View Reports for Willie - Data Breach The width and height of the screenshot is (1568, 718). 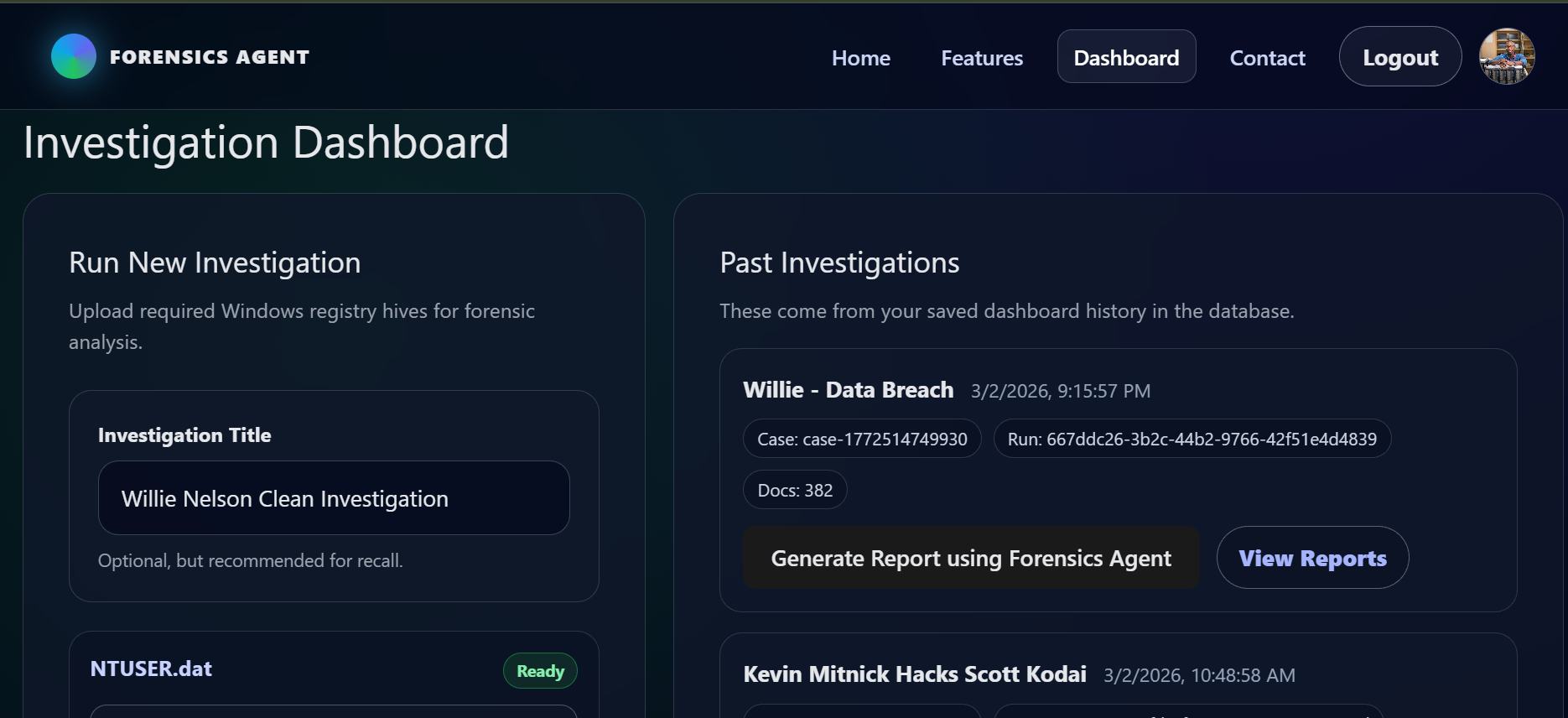tap(1312, 558)
